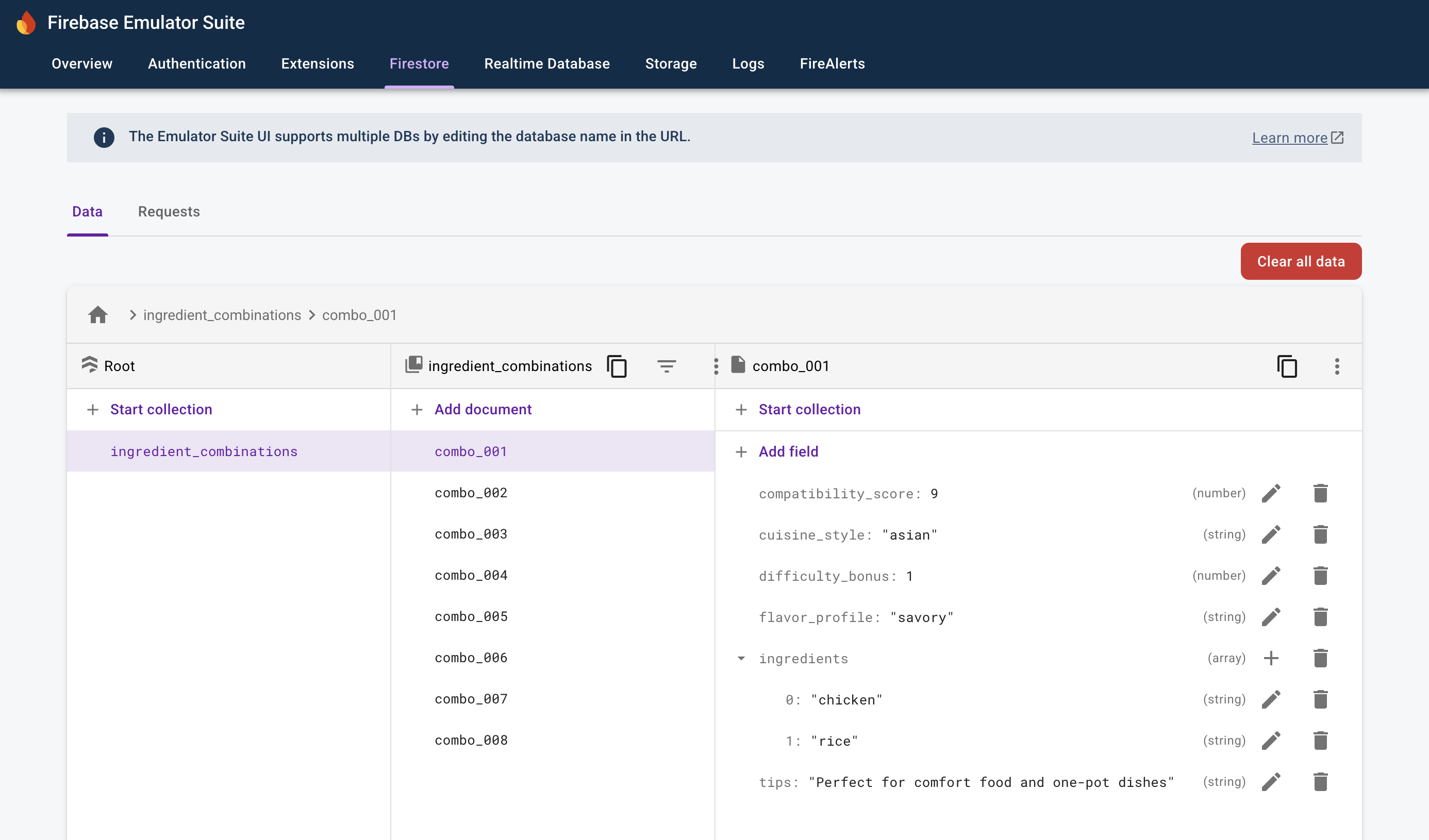The image size is (1429, 840).
Task: Open the ingredient_combinations collection overflow menu
Action: pos(716,366)
